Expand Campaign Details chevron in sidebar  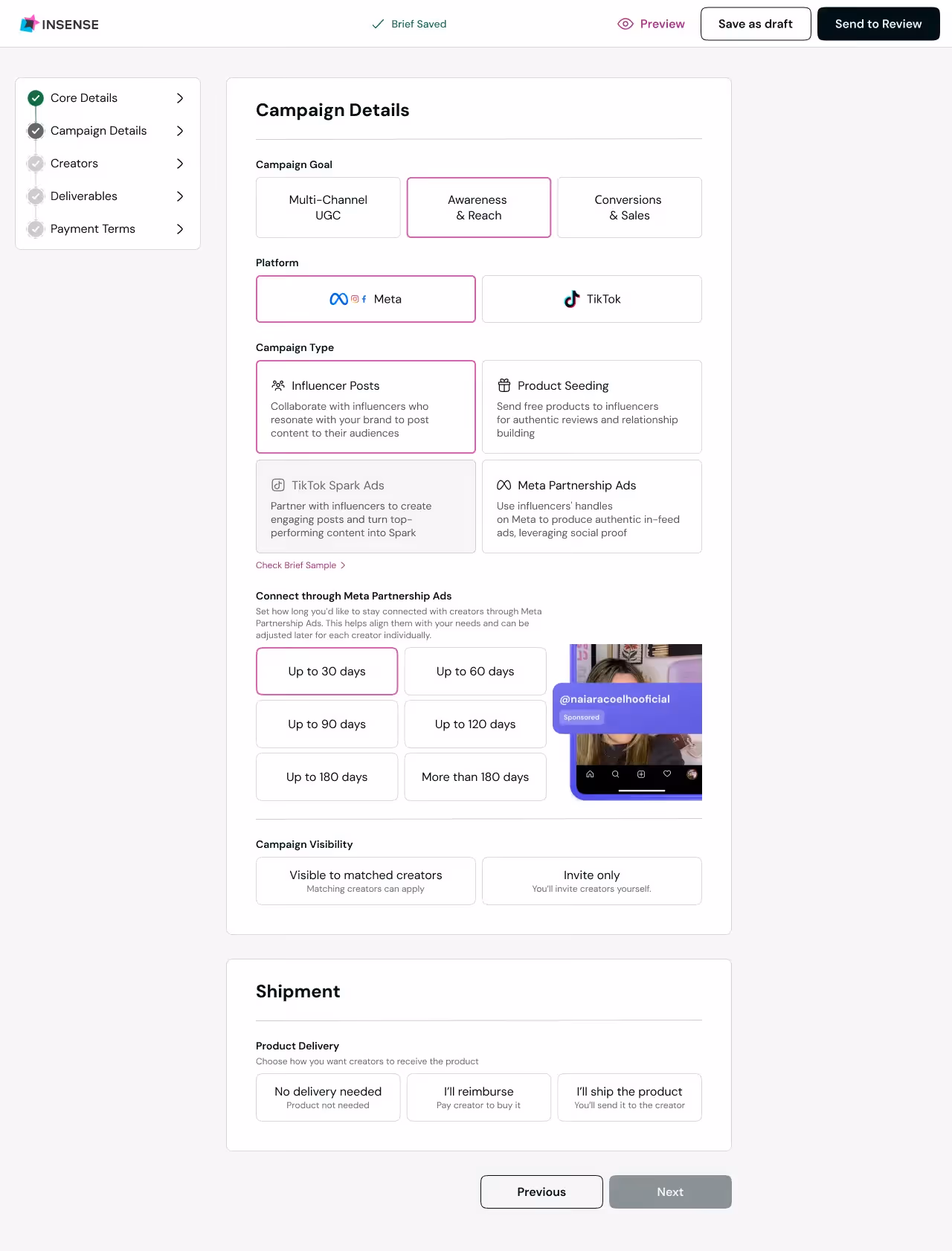pos(180,131)
